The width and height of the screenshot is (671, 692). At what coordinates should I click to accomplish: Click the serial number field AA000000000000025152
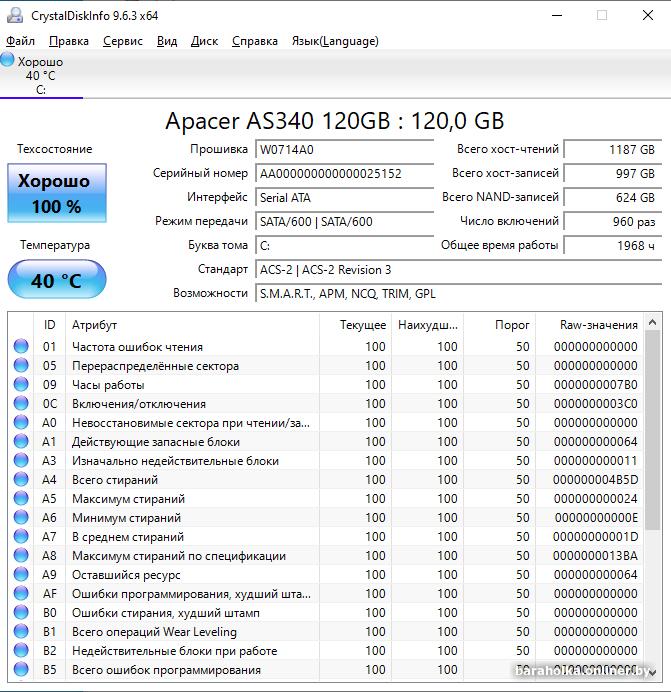(x=344, y=173)
